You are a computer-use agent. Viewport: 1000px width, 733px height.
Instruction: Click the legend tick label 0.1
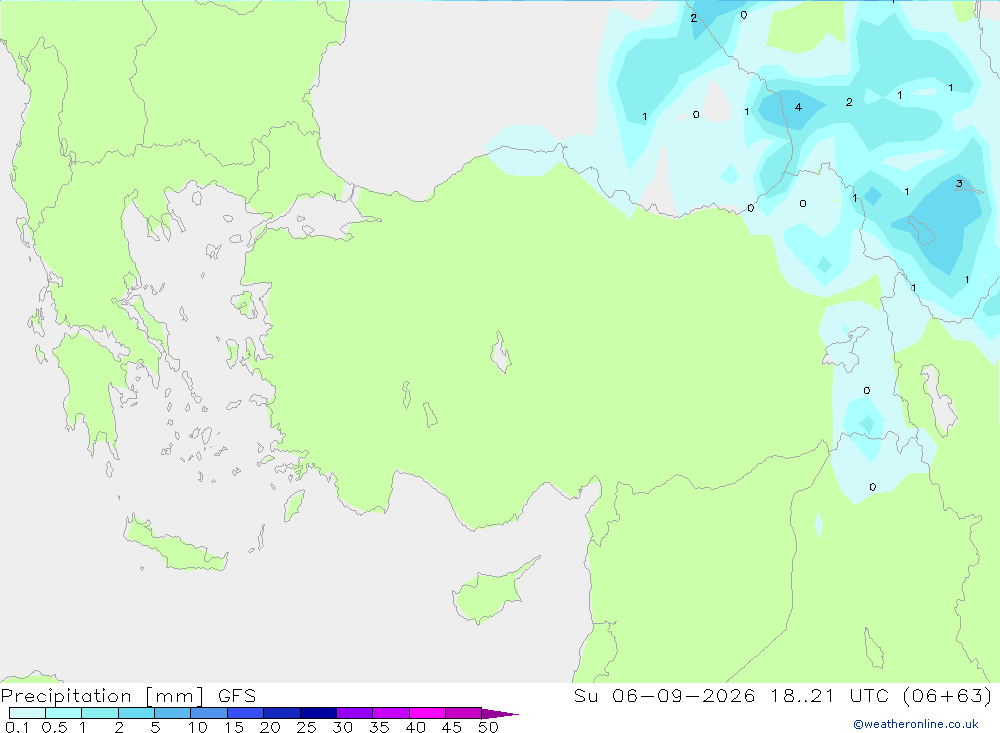tap(17, 727)
